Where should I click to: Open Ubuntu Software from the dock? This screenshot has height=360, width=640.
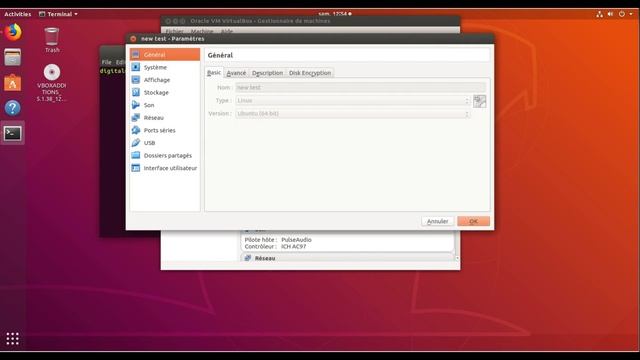[x=13, y=83]
